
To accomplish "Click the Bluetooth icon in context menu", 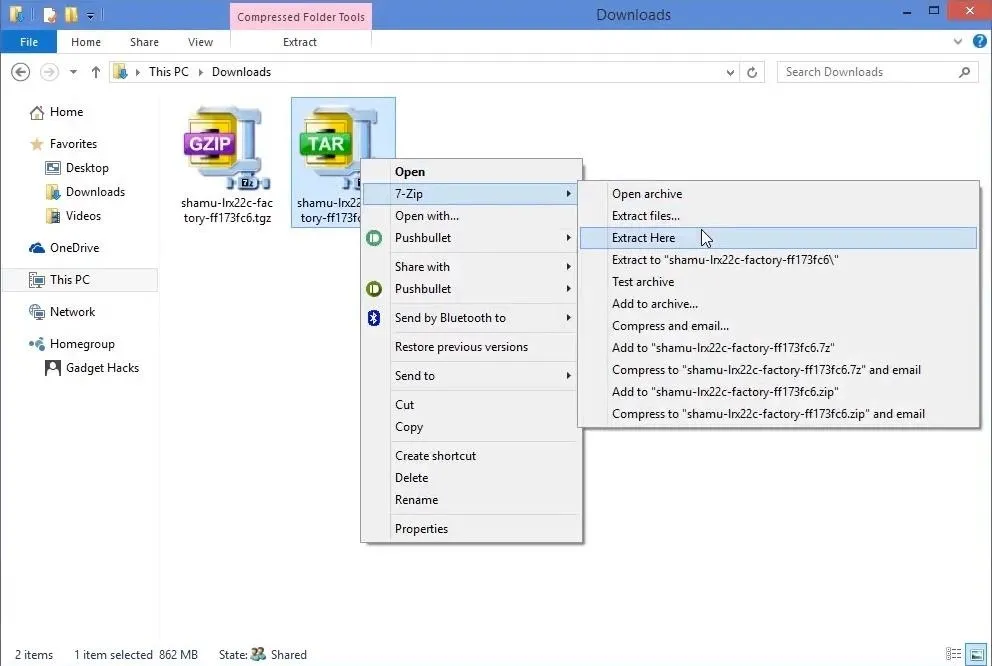I will tap(374, 318).
